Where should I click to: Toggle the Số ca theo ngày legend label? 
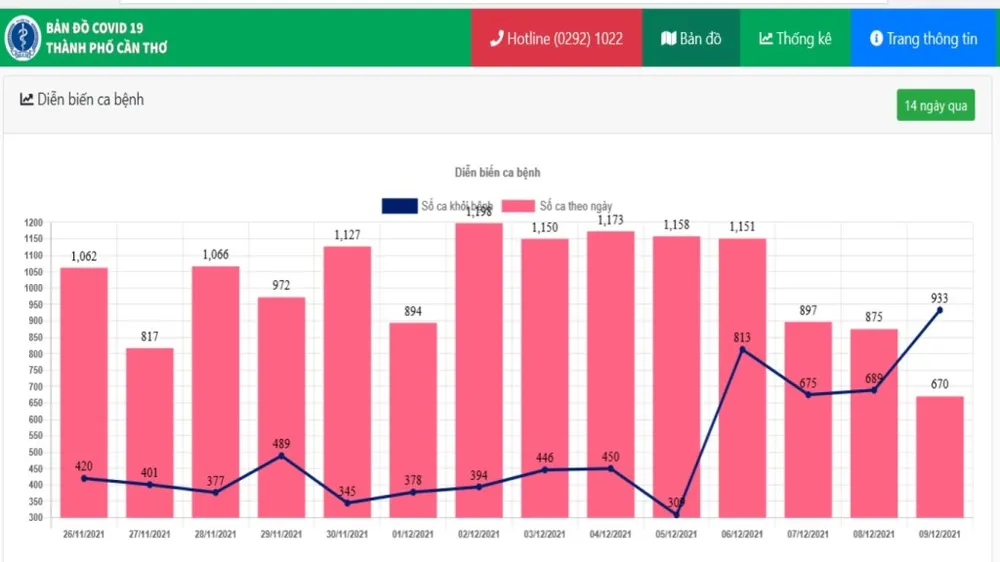click(575, 206)
